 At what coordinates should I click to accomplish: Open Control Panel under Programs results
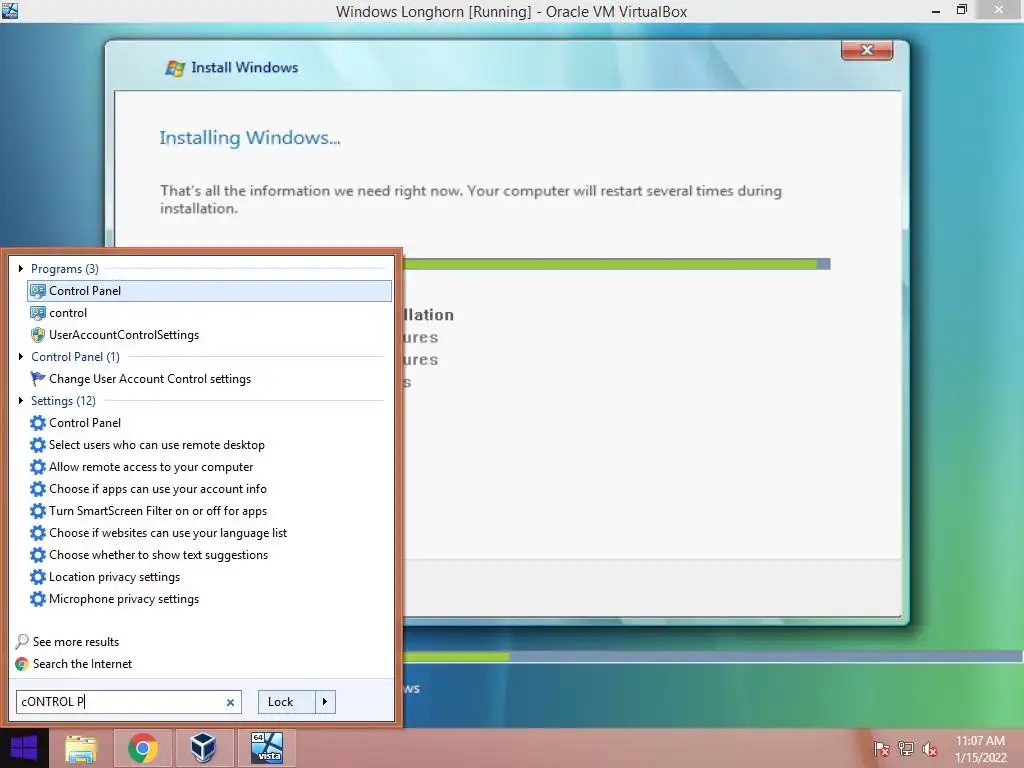point(209,291)
